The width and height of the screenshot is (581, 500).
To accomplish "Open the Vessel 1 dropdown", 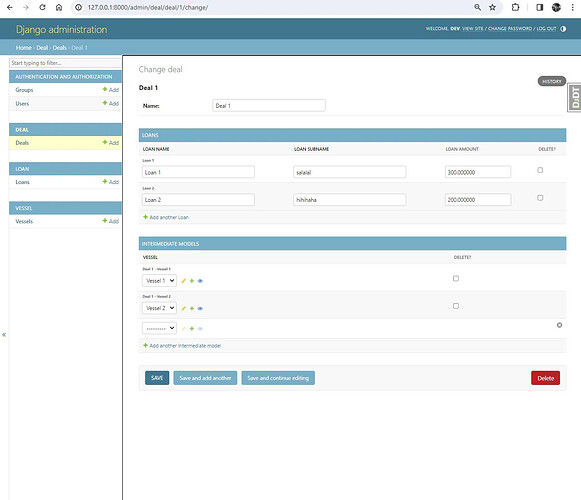I will click(159, 281).
